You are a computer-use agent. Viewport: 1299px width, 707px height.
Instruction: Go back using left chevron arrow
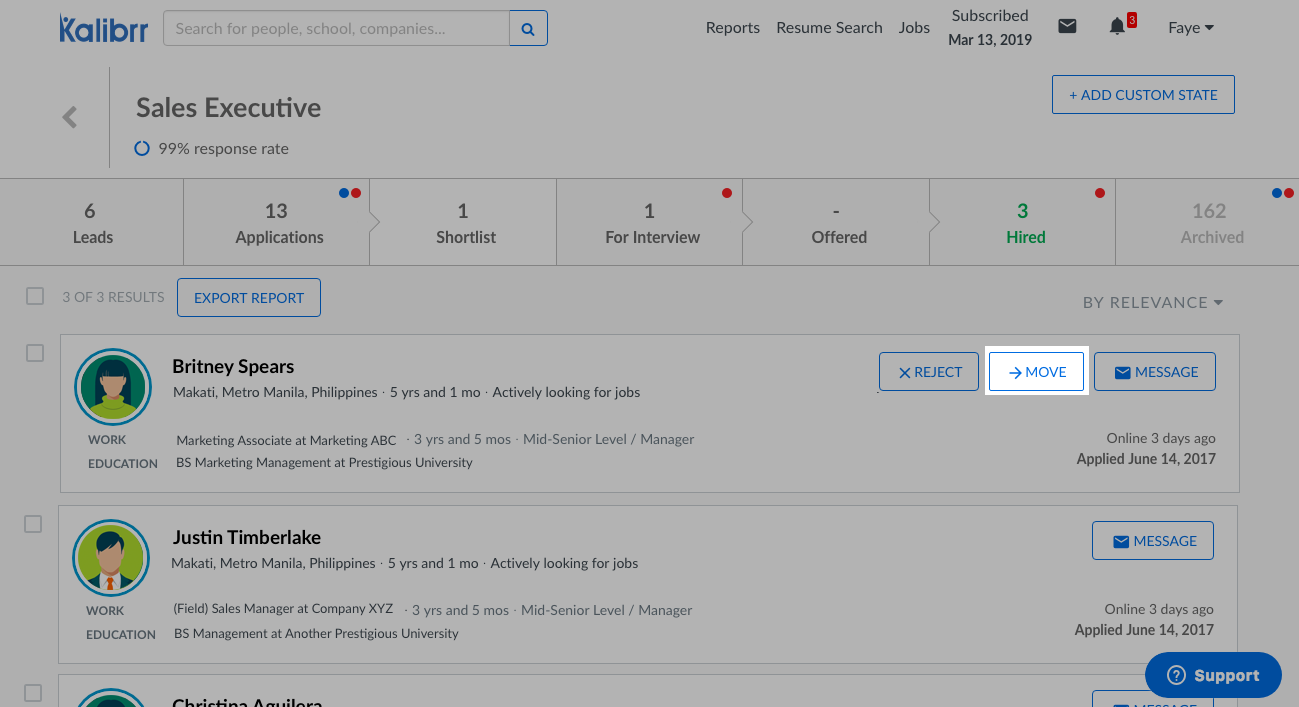pos(70,117)
